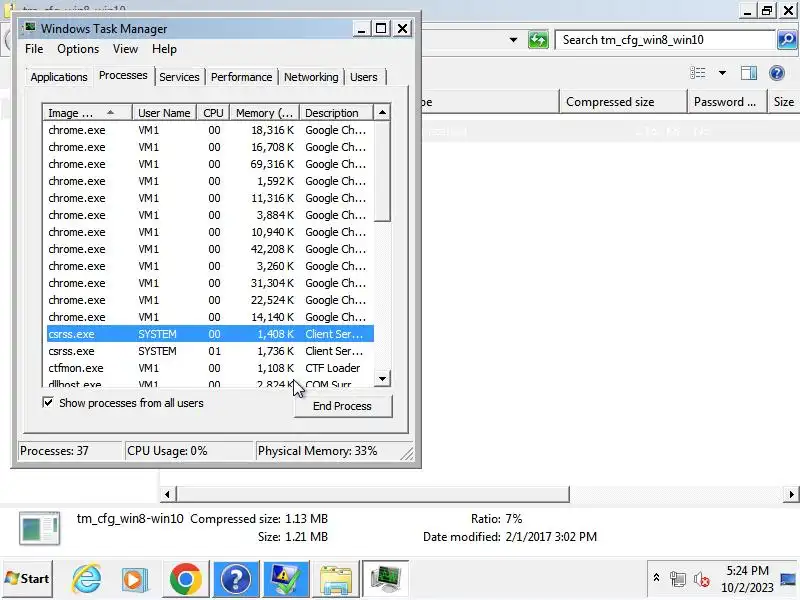
Task: Select chrome.exe process using 18,316 K
Action: (x=210, y=130)
